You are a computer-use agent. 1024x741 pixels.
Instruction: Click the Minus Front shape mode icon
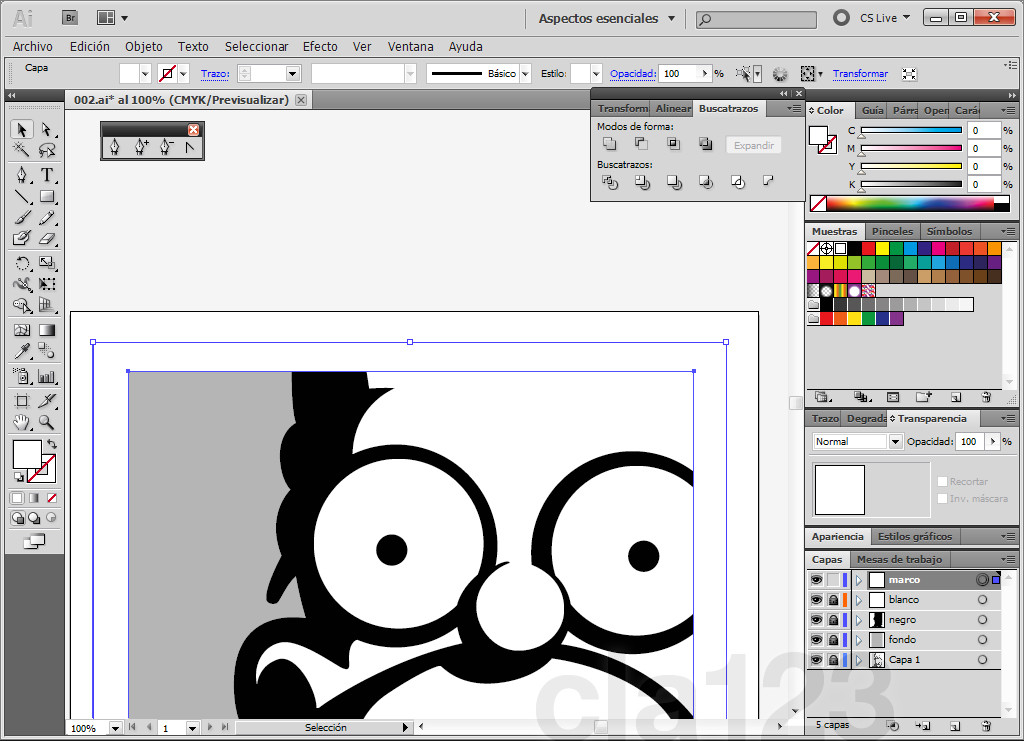click(641, 144)
